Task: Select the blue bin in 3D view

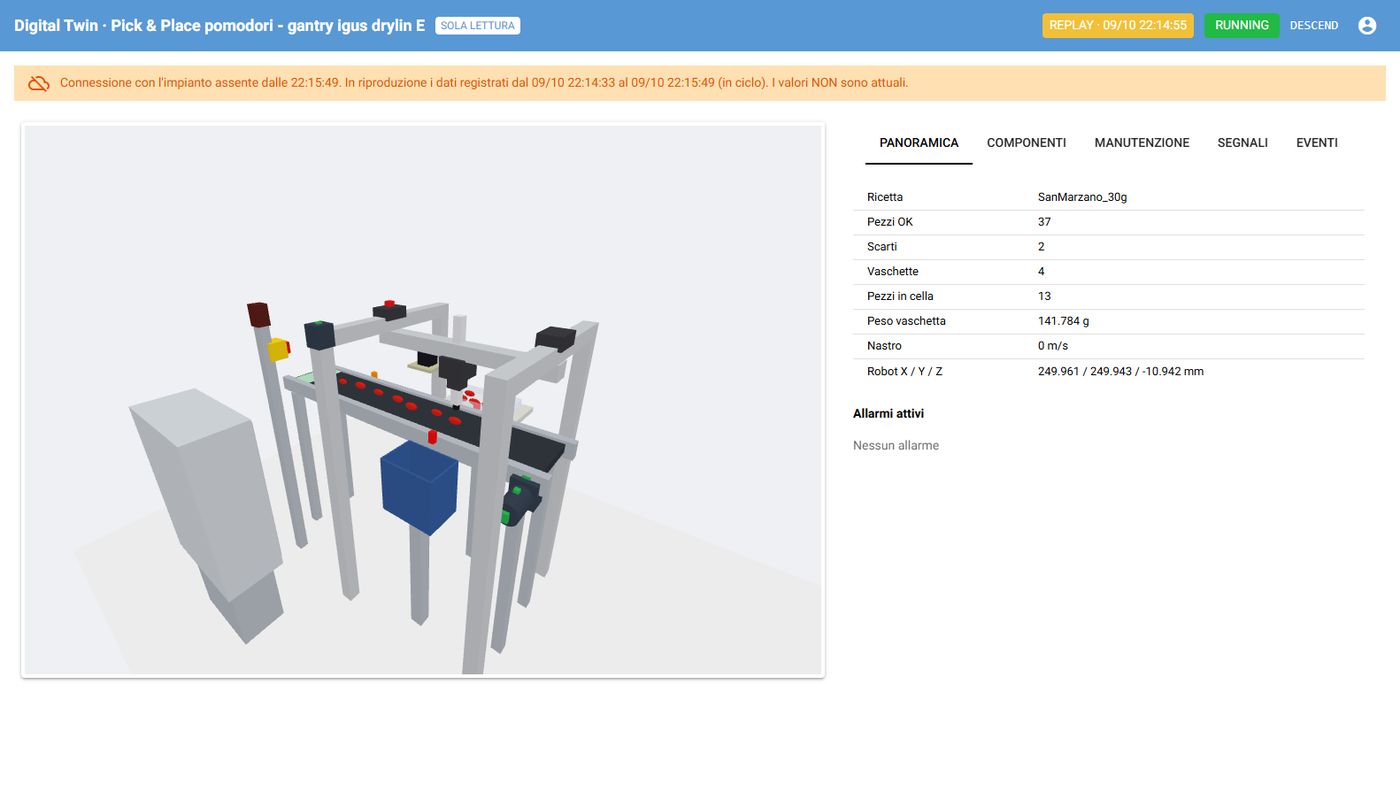Action: point(419,487)
